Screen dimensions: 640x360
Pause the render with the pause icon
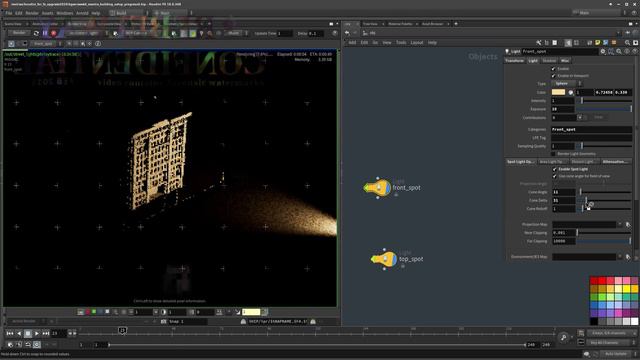(45, 33)
